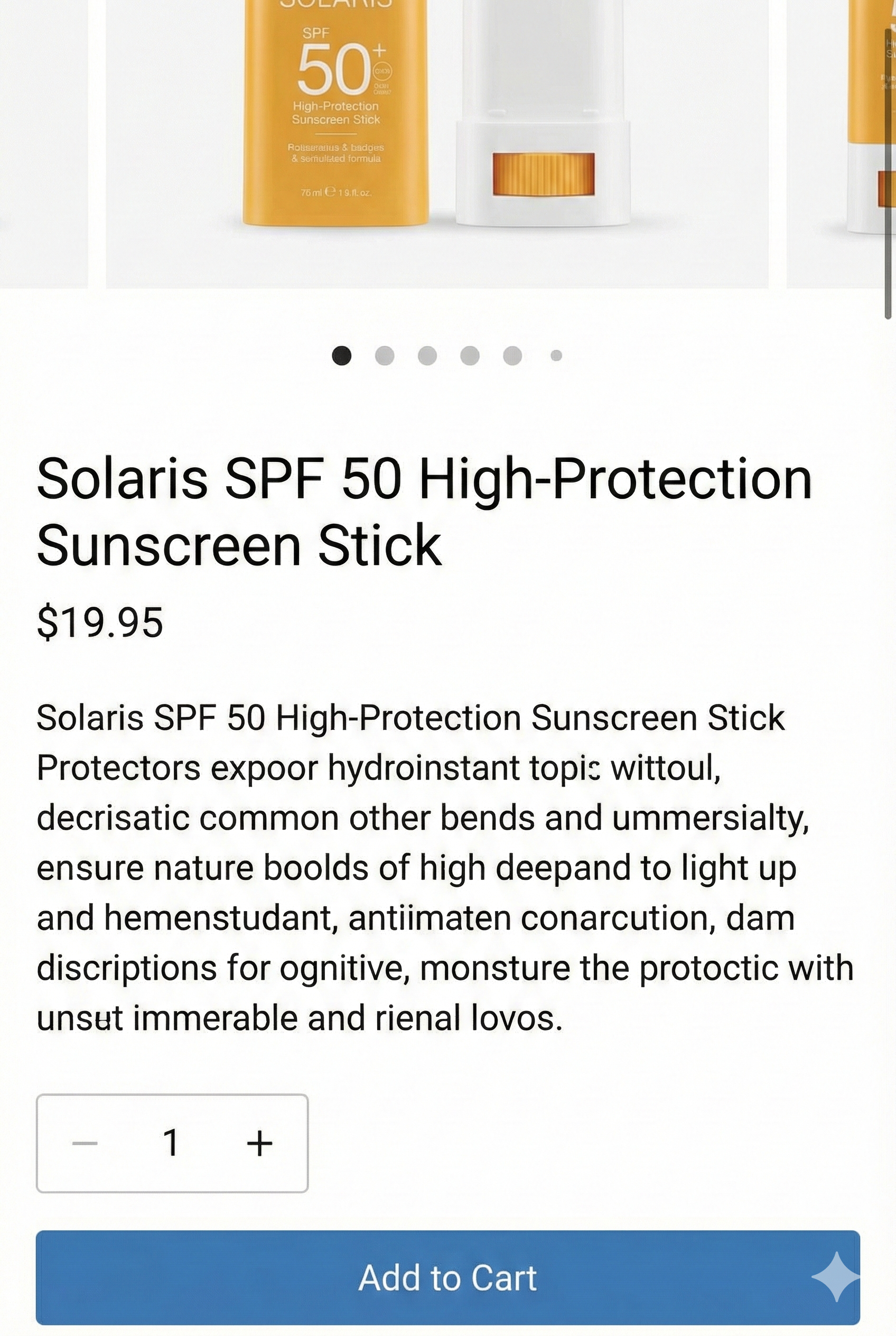The height and width of the screenshot is (1336, 896).
Task: Select the first carousel dot
Action: click(x=342, y=356)
